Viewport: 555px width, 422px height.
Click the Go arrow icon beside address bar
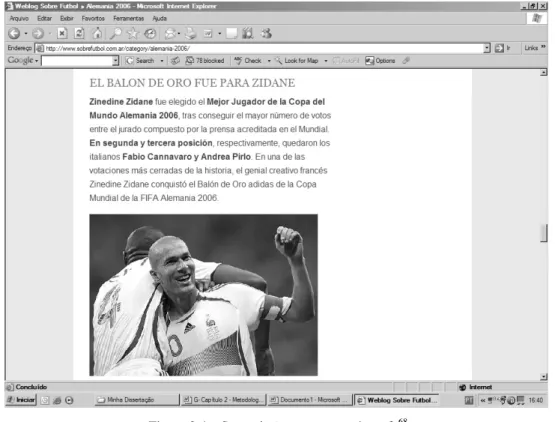pos(499,48)
